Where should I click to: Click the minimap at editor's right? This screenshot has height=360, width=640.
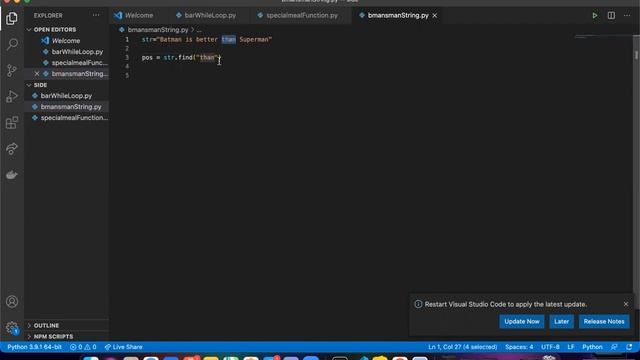click(603, 38)
